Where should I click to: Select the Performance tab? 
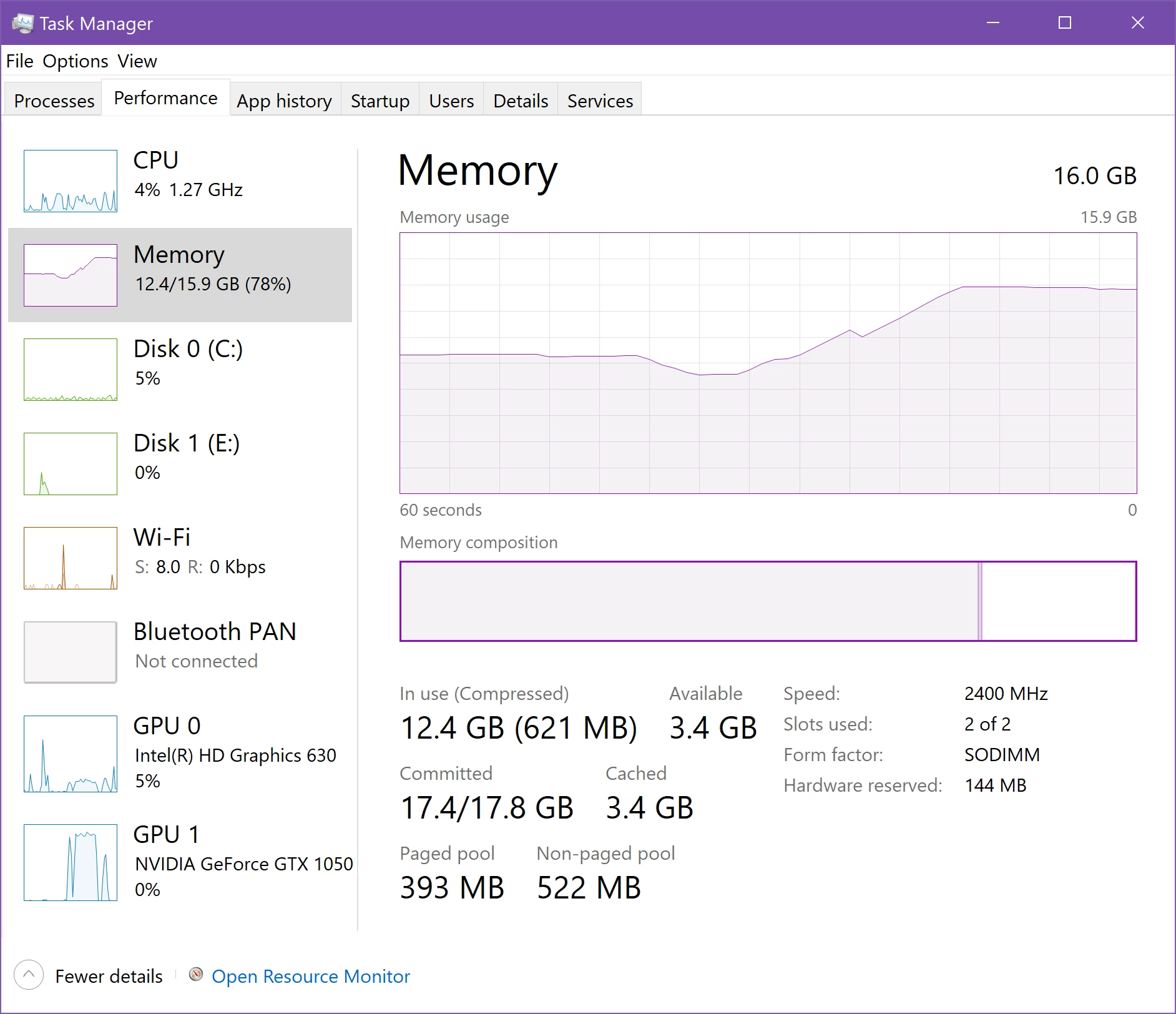165,98
